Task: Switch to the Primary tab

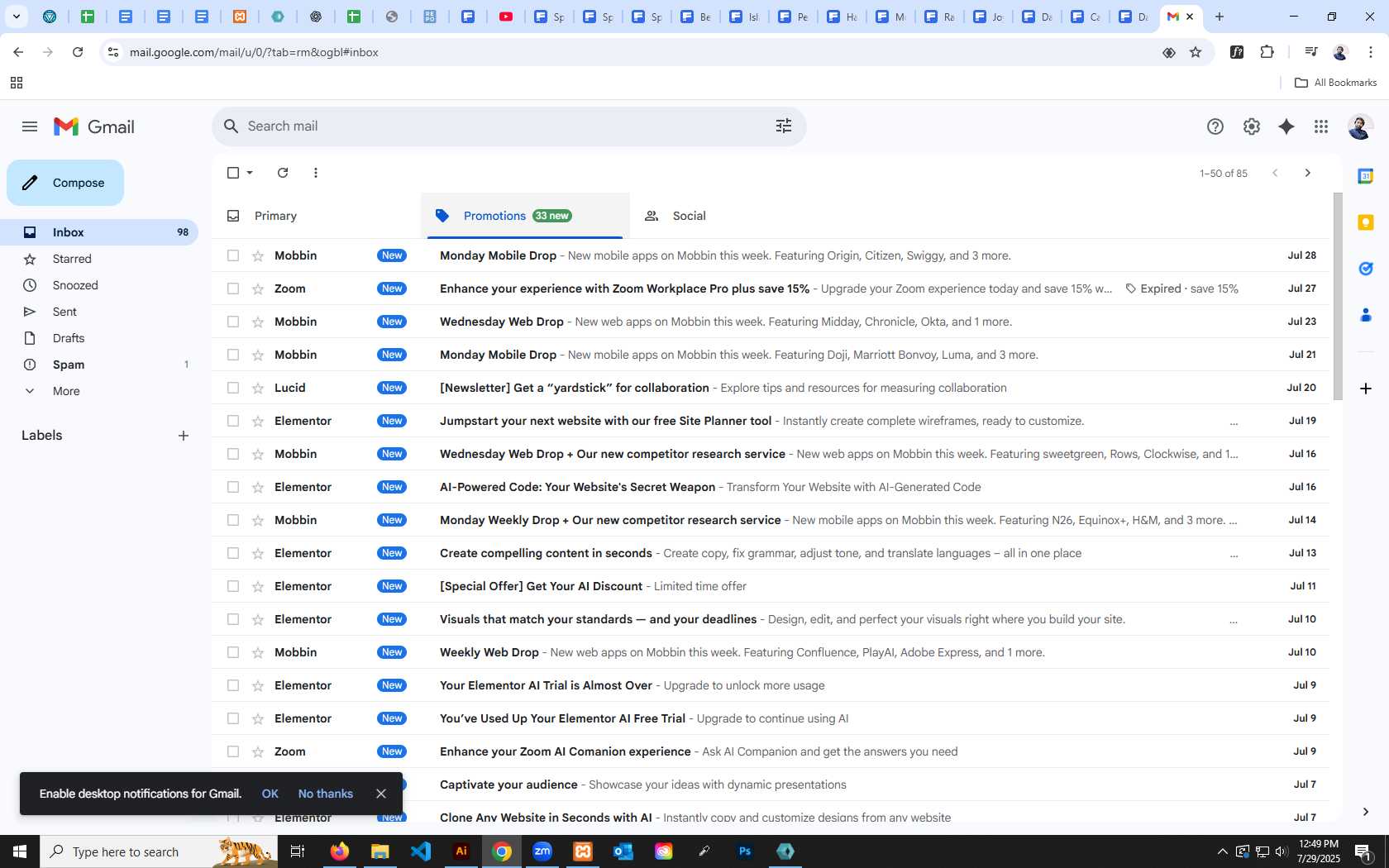Action: point(316,216)
